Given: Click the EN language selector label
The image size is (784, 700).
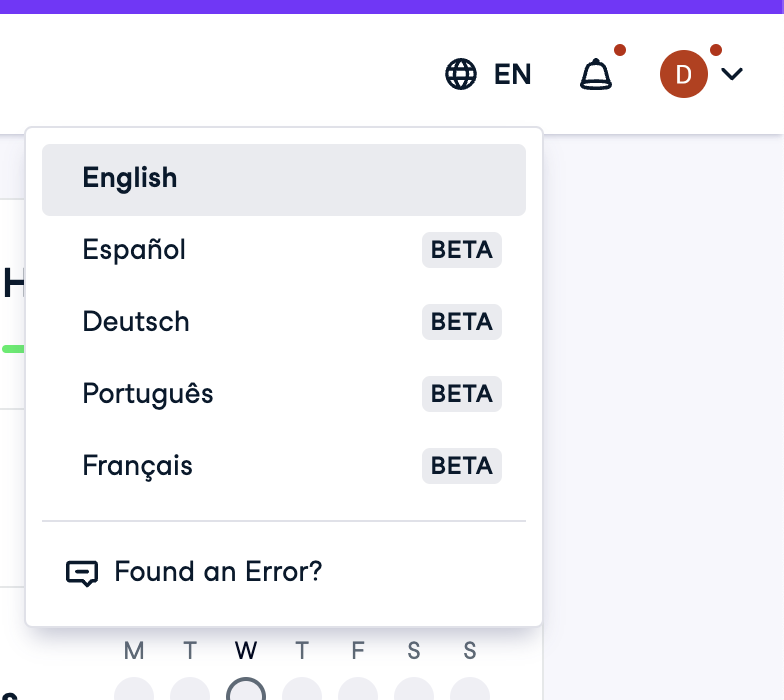Looking at the screenshot, I should (512, 74).
